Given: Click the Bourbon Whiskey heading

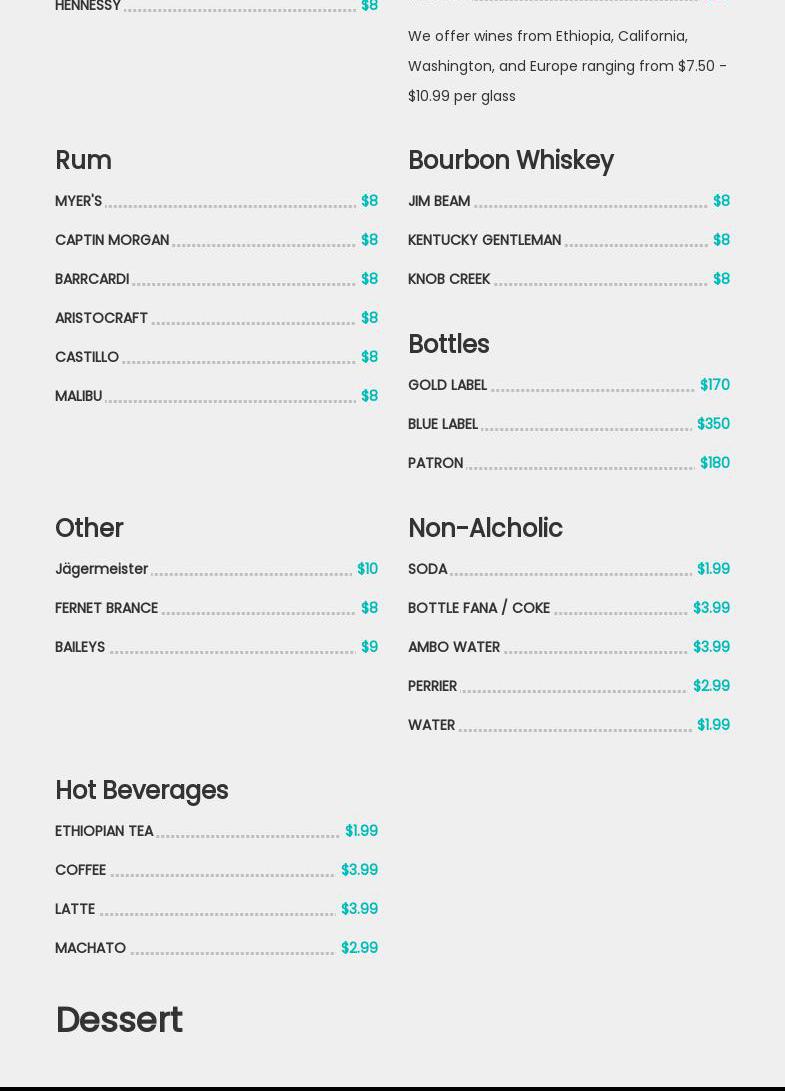Looking at the screenshot, I should (x=510, y=160).
